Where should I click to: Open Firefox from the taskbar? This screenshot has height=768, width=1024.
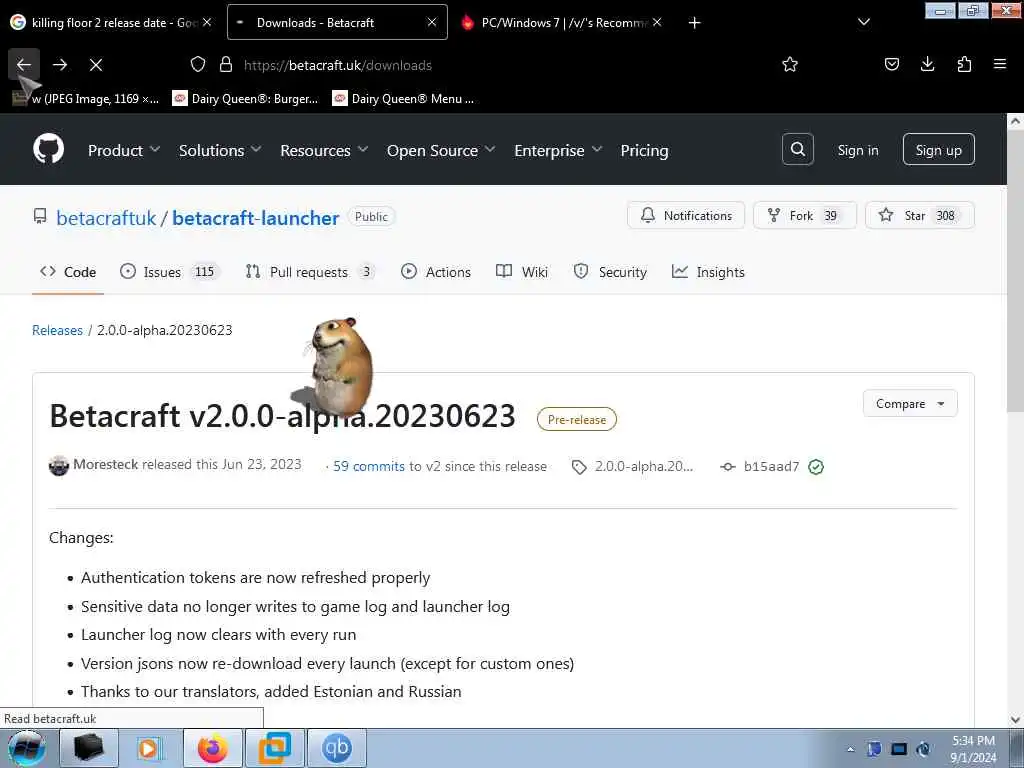tap(213, 748)
